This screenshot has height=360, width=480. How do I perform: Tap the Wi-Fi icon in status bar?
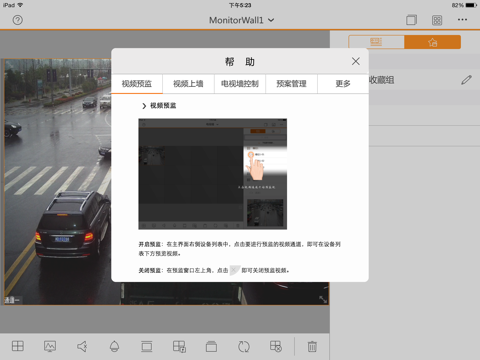coord(20,5)
